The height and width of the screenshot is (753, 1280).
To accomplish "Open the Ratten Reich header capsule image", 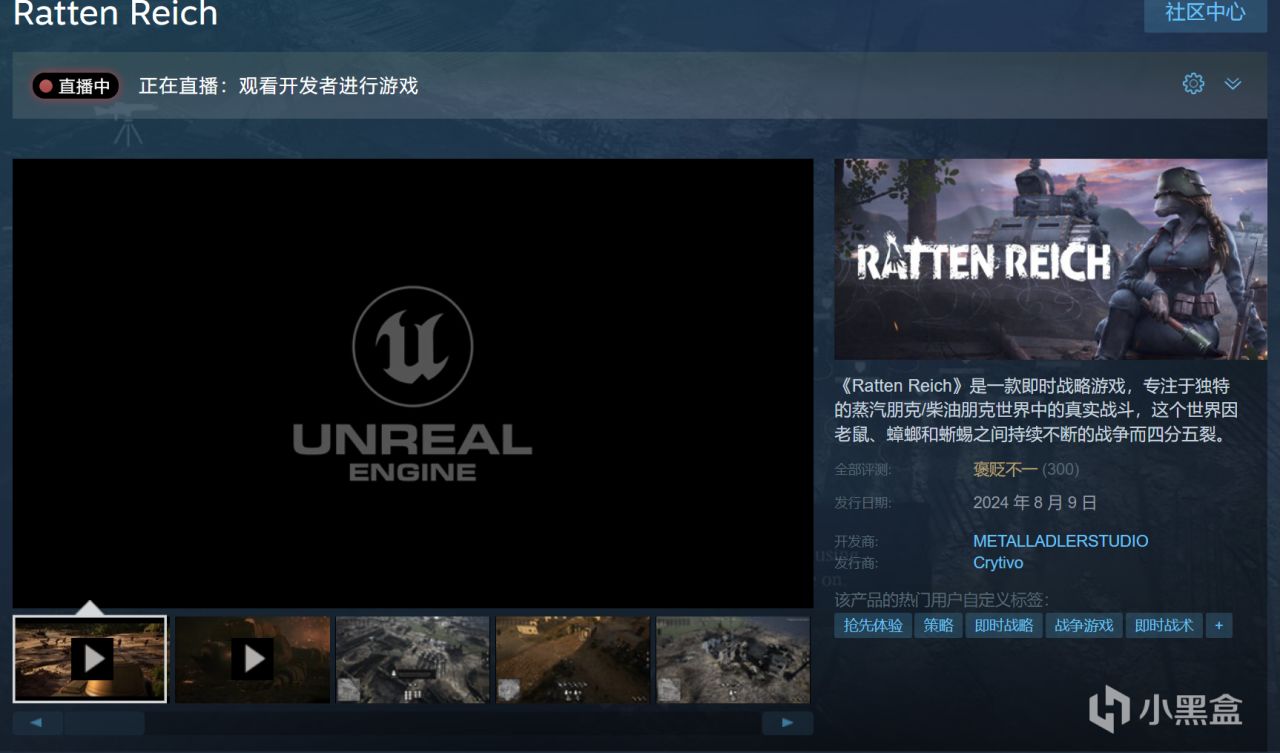I will (x=1051, y=259).
